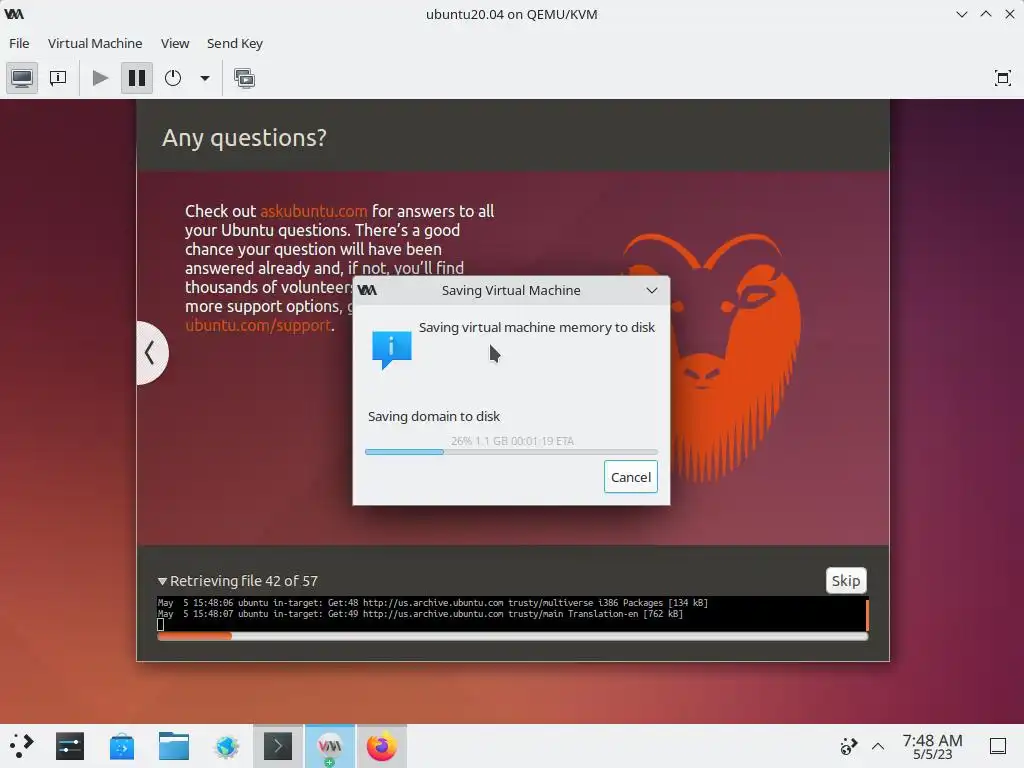Switch to fullscreen view icon
Viewport: 1024px width, 768px height.
click(1002, 78)
